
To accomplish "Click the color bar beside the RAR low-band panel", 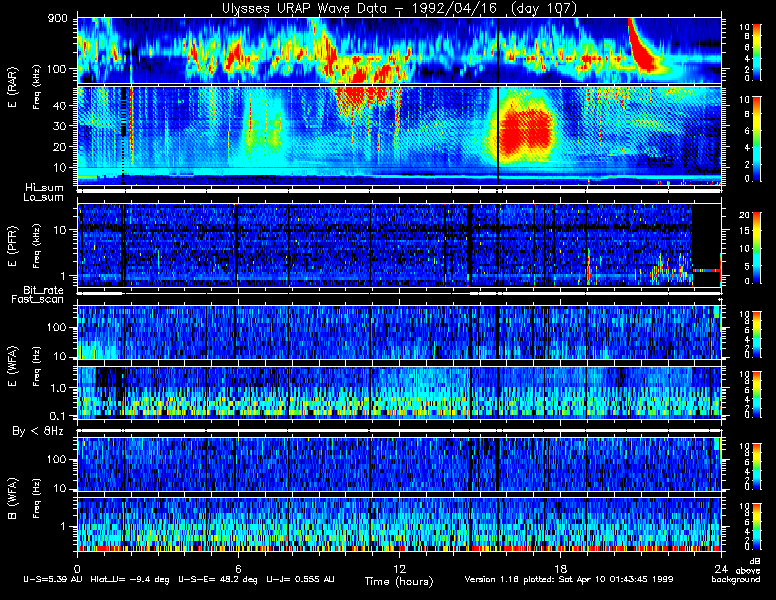I will pyautogui.click(x=757, y=139).
